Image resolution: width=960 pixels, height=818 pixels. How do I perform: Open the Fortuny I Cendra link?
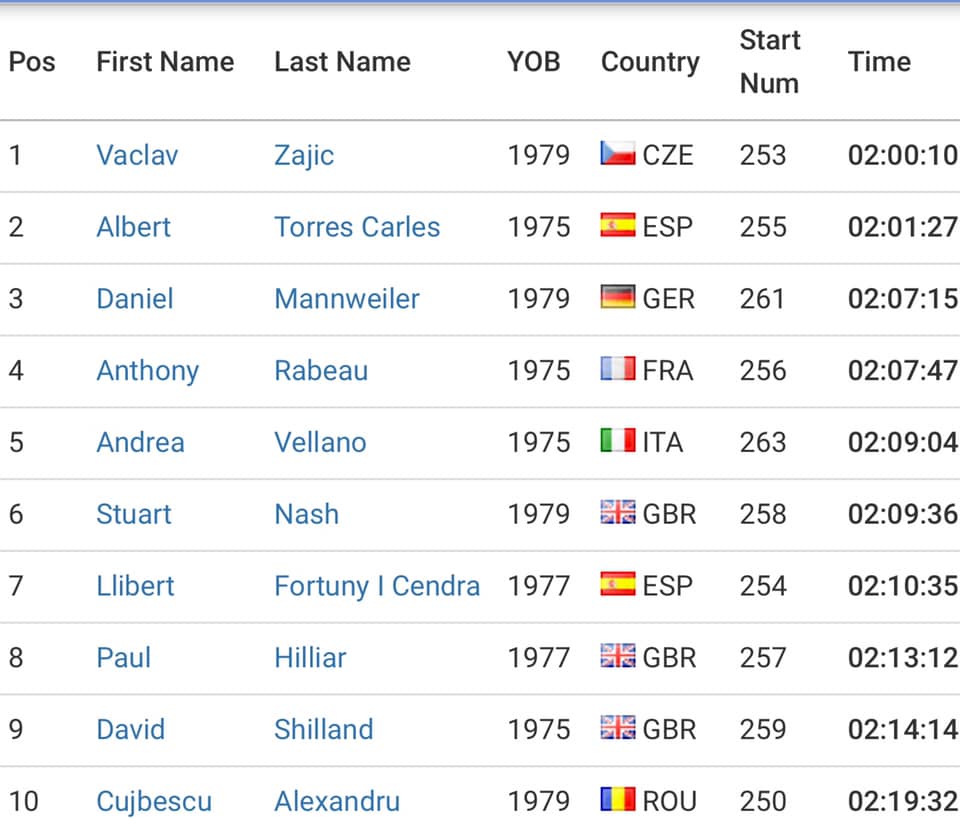pyautogui.click(x=377, y=586)
